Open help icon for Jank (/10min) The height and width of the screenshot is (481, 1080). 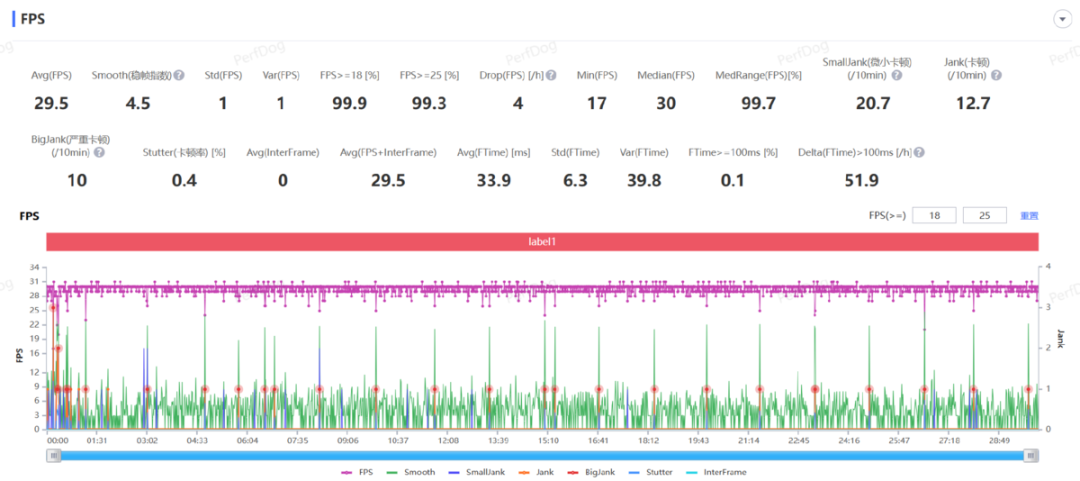click(996, 75)
